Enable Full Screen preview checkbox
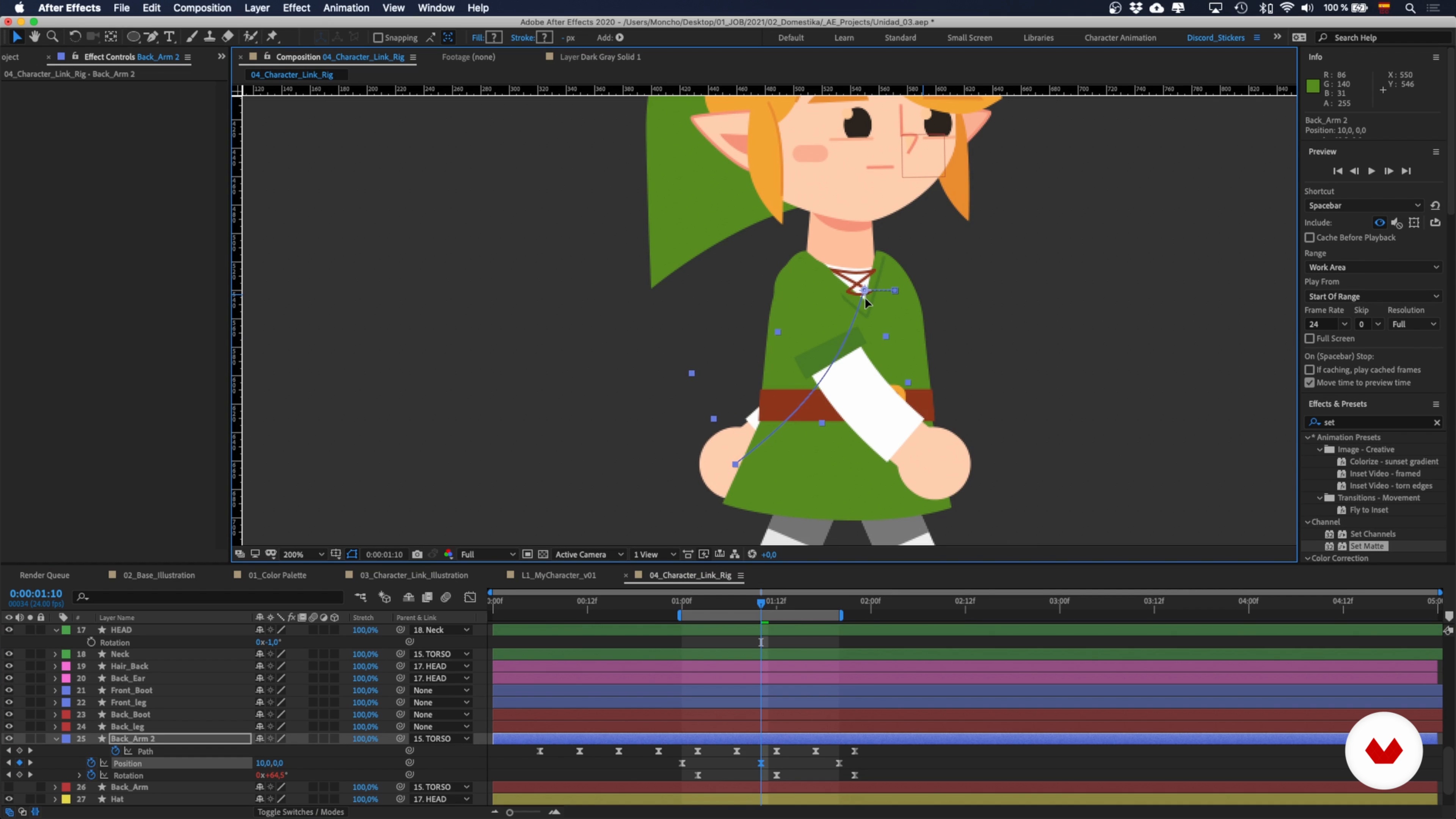1456x819 pixels. tap(1310, 339)
